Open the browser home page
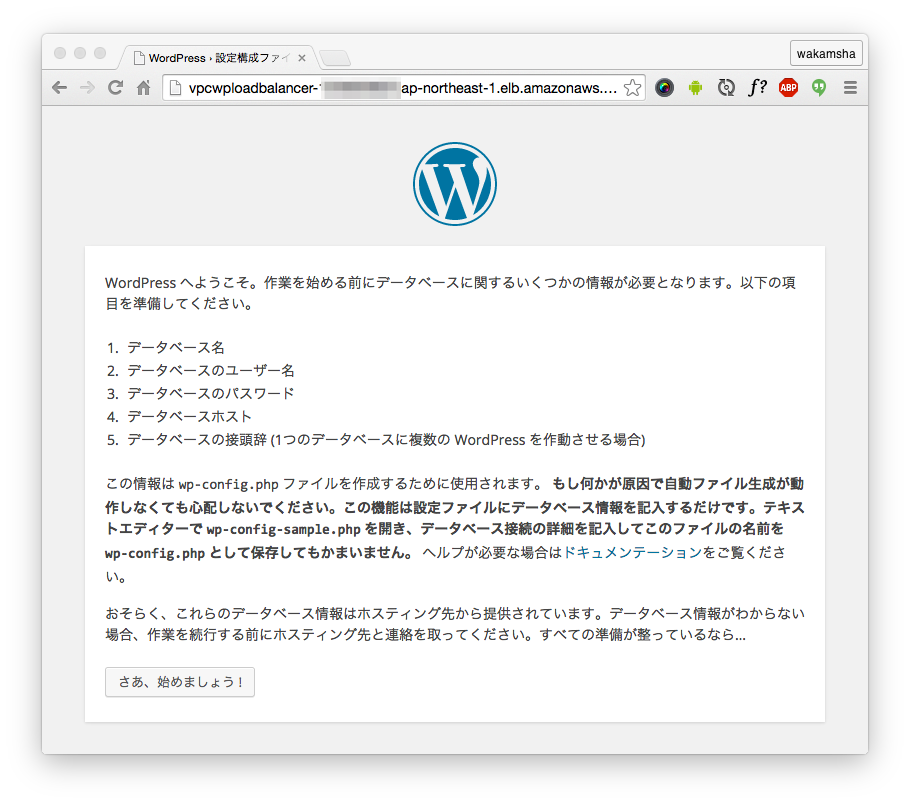Screen dimensions: 910x804 (143, 87)
